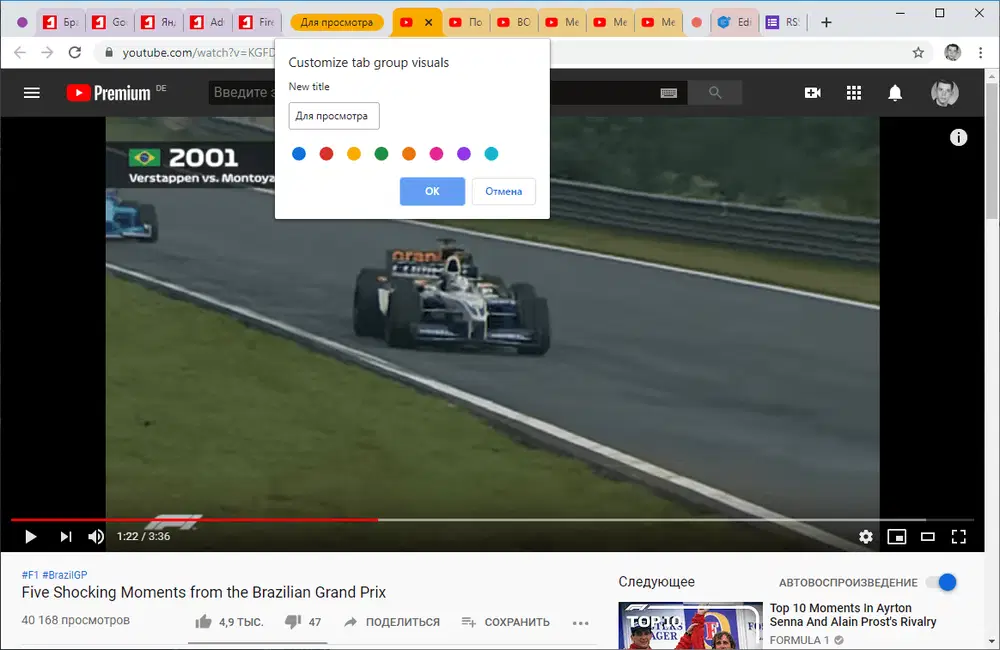The width and height of the screenshot is (1000, 650).
Task: Open the more actions three-dot menu
Action: pyautogui.click(x=580, y=623)
